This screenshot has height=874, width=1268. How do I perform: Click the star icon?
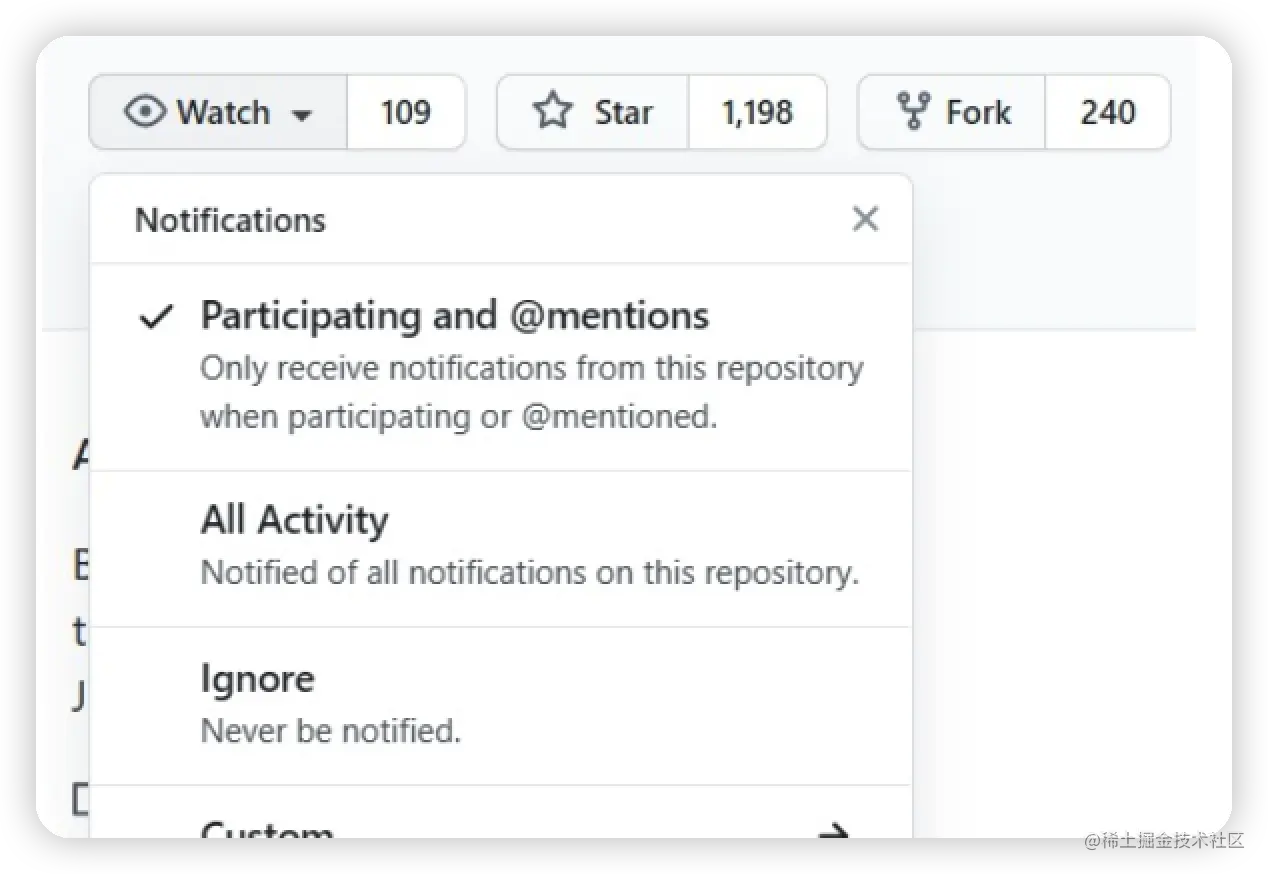(x=552, y=112)
